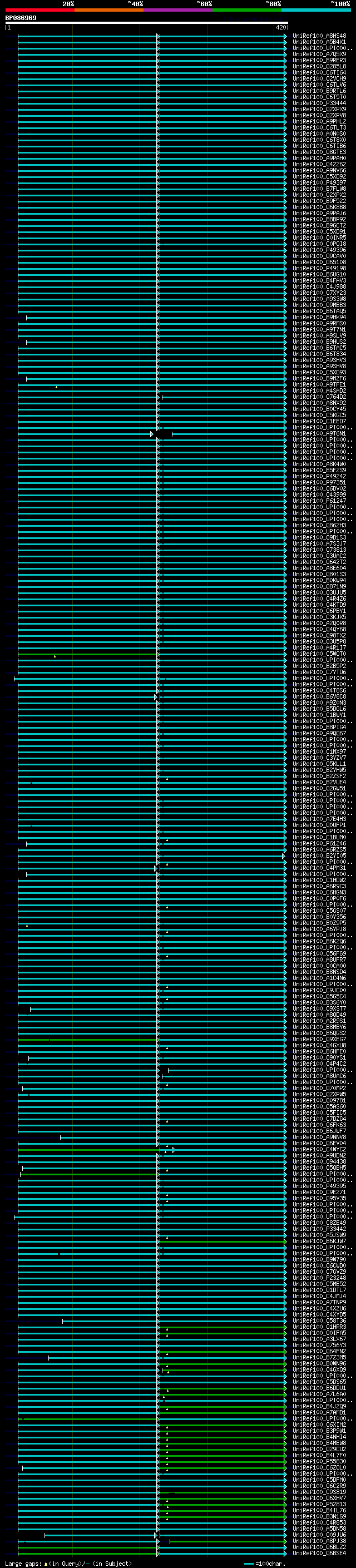Screen dimensions: 356x1568
Task: Select the UniRef100_B7FLW8 label
Action: 319,189
